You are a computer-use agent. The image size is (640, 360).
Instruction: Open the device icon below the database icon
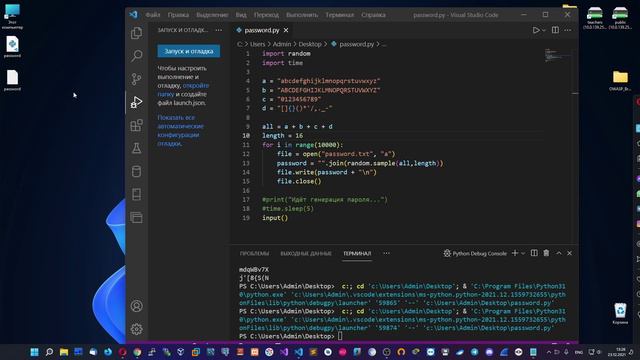pos(136,194)
